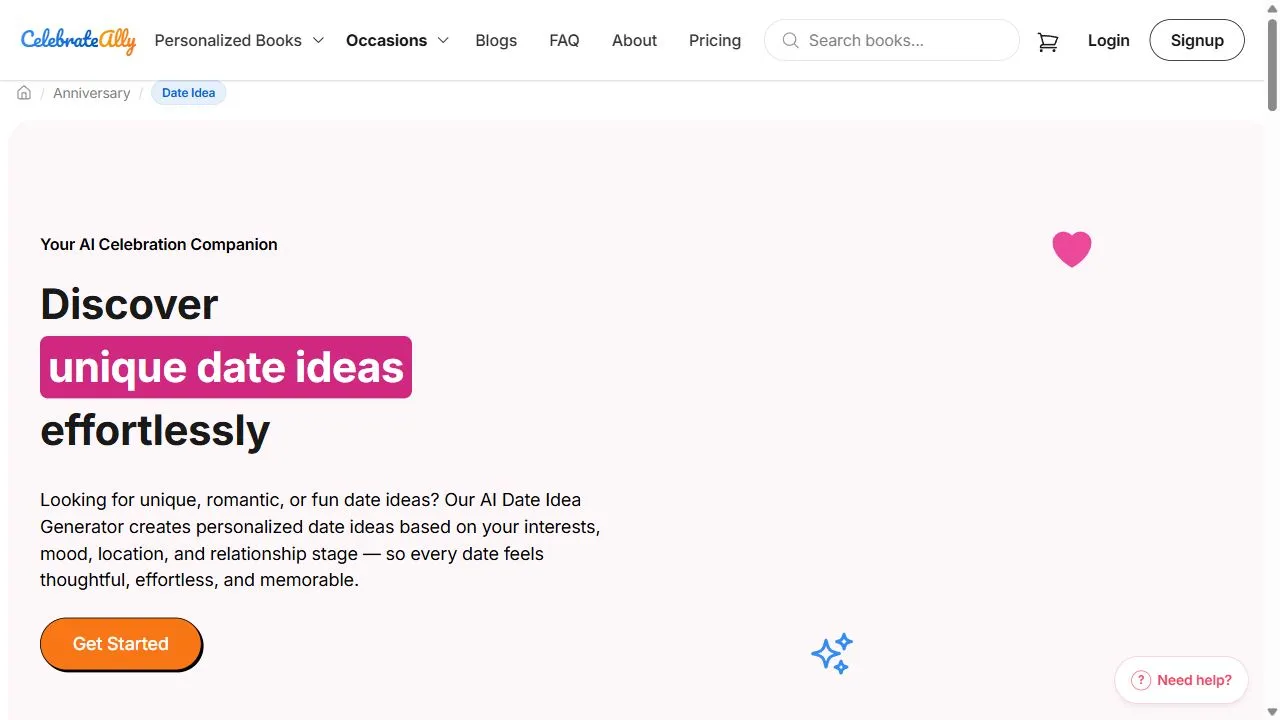The width and height of the screenshot is (1280, 720).
Task: Open the FAQ menu item
Action: pos(564,41)
